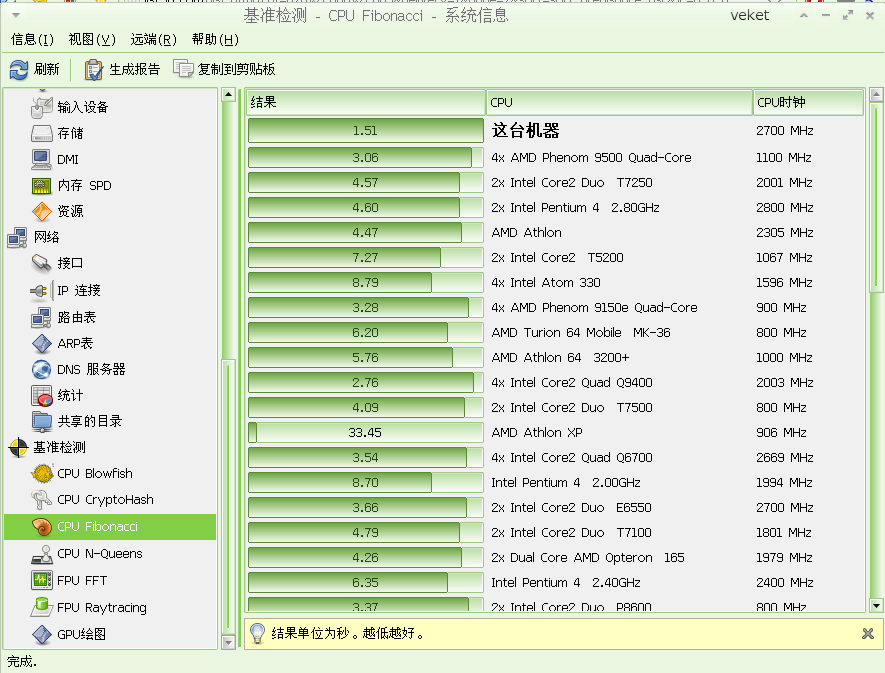Open the 帮助(H) menu
Viewport: 885px width, 673px height.
point(215,40)
